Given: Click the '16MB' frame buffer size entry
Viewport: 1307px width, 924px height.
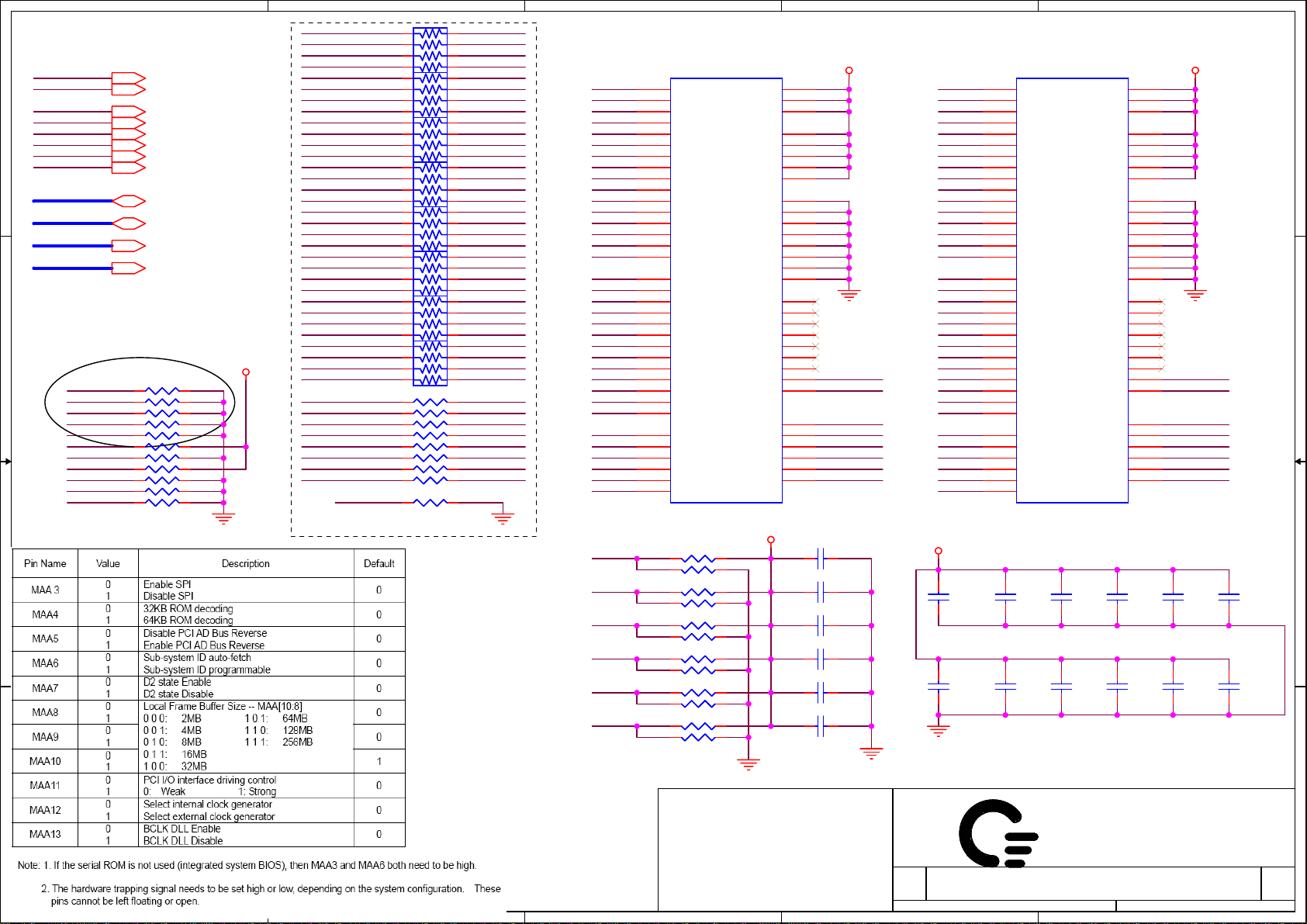Looking at the screenshot, I should pos(194,755).
